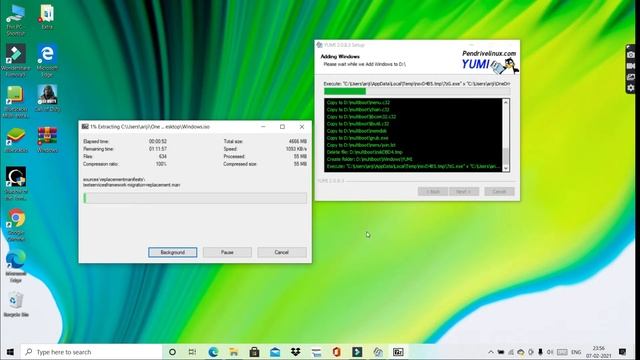Screen dimensions: 640x360
Task: Click the 'Elapsed time' label in 7-Zip
Action: pos(96,141)
